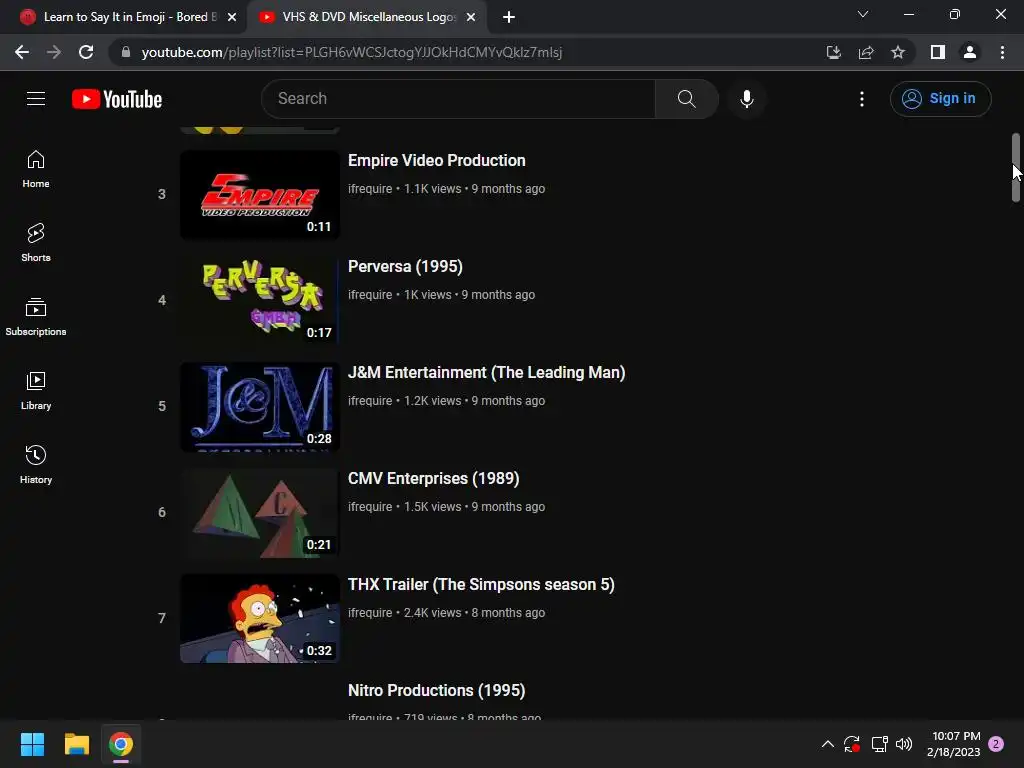
Task: Open the volume control in system tray
Action: point(904,744)
